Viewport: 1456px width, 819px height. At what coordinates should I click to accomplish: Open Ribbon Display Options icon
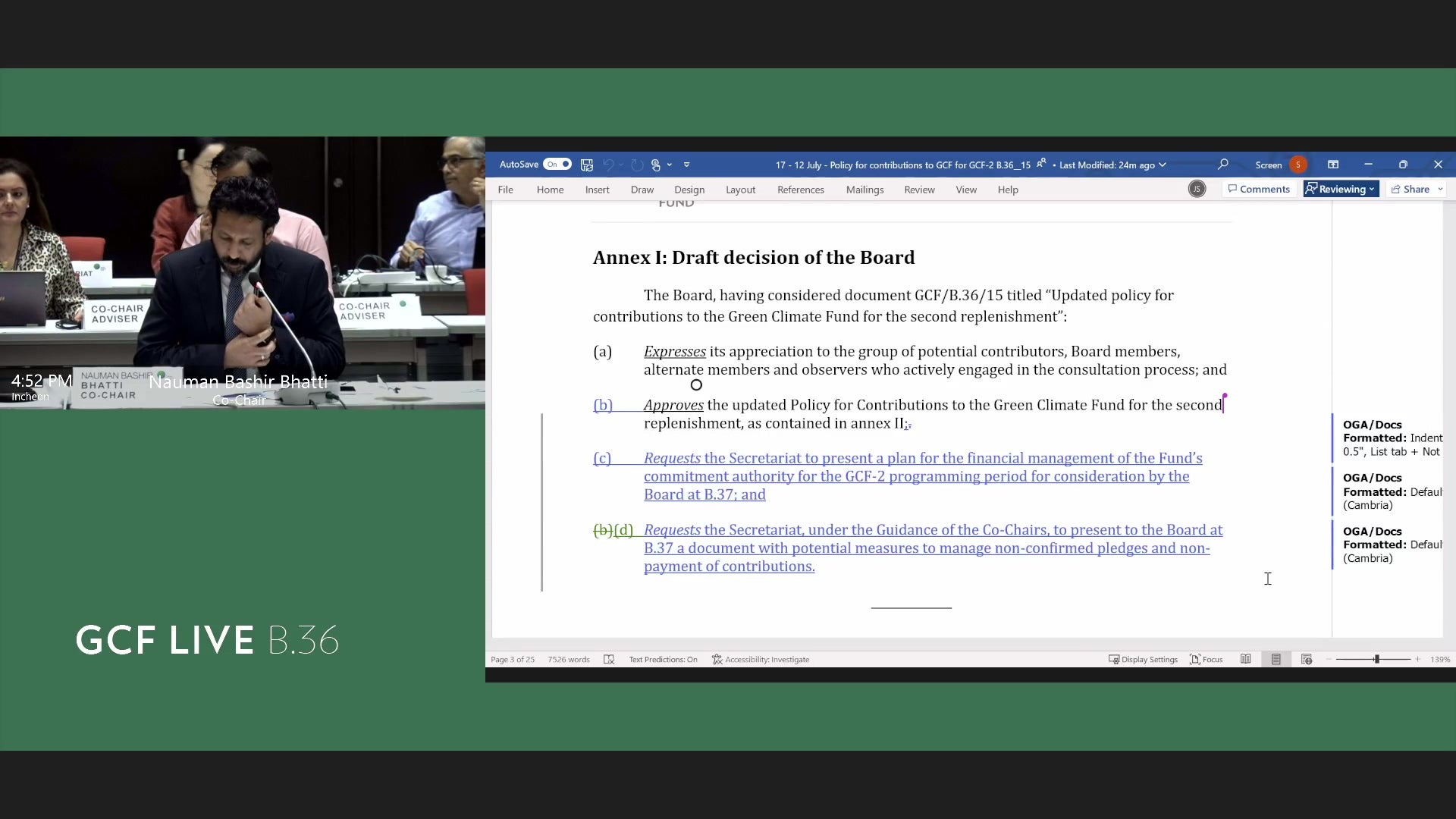click(x=1333, y=165)
